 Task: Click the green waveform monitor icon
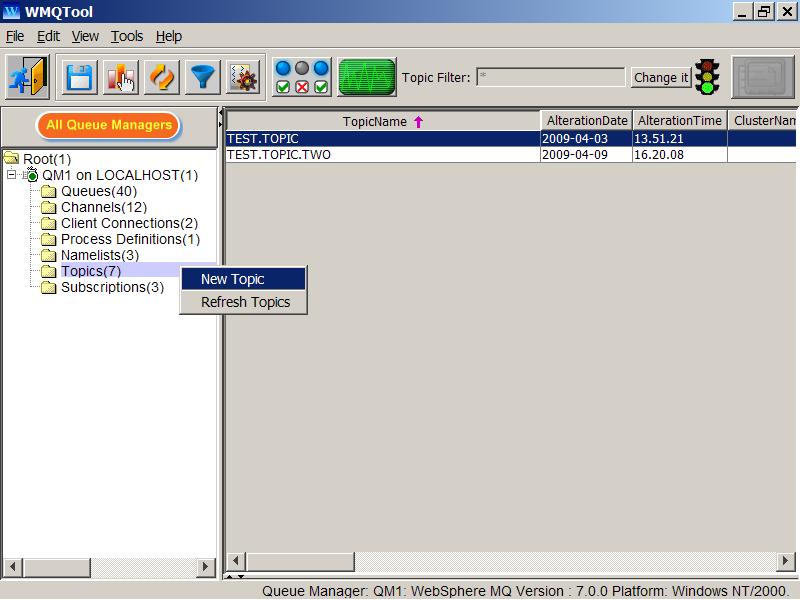coord(367,77)
